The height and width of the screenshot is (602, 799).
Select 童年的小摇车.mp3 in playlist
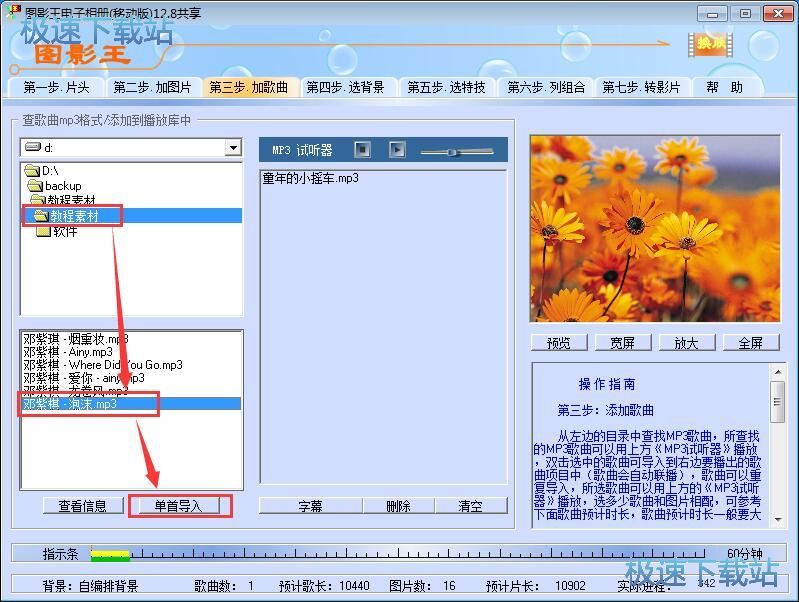310,178
